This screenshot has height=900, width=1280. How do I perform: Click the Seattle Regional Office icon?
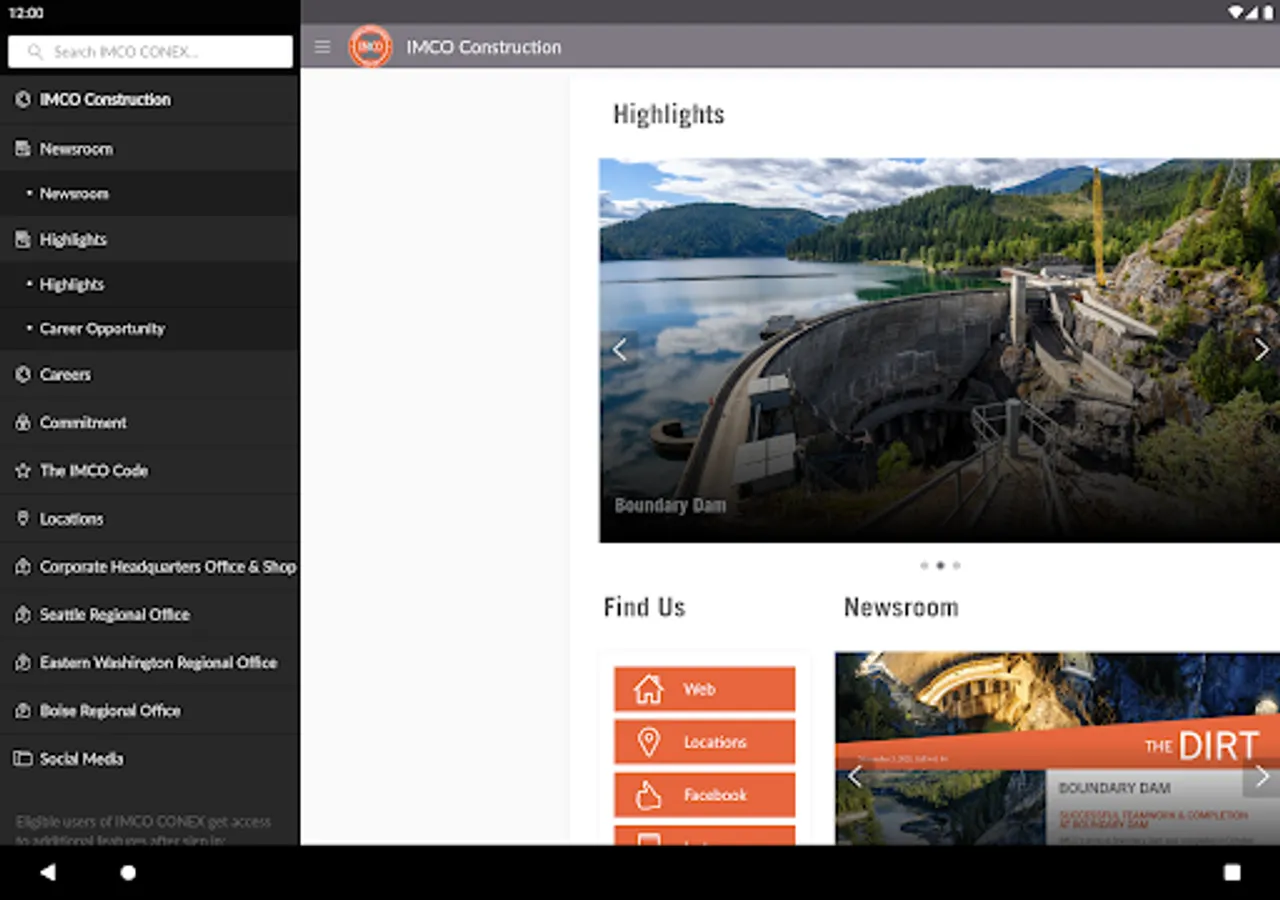pos(23,615)
